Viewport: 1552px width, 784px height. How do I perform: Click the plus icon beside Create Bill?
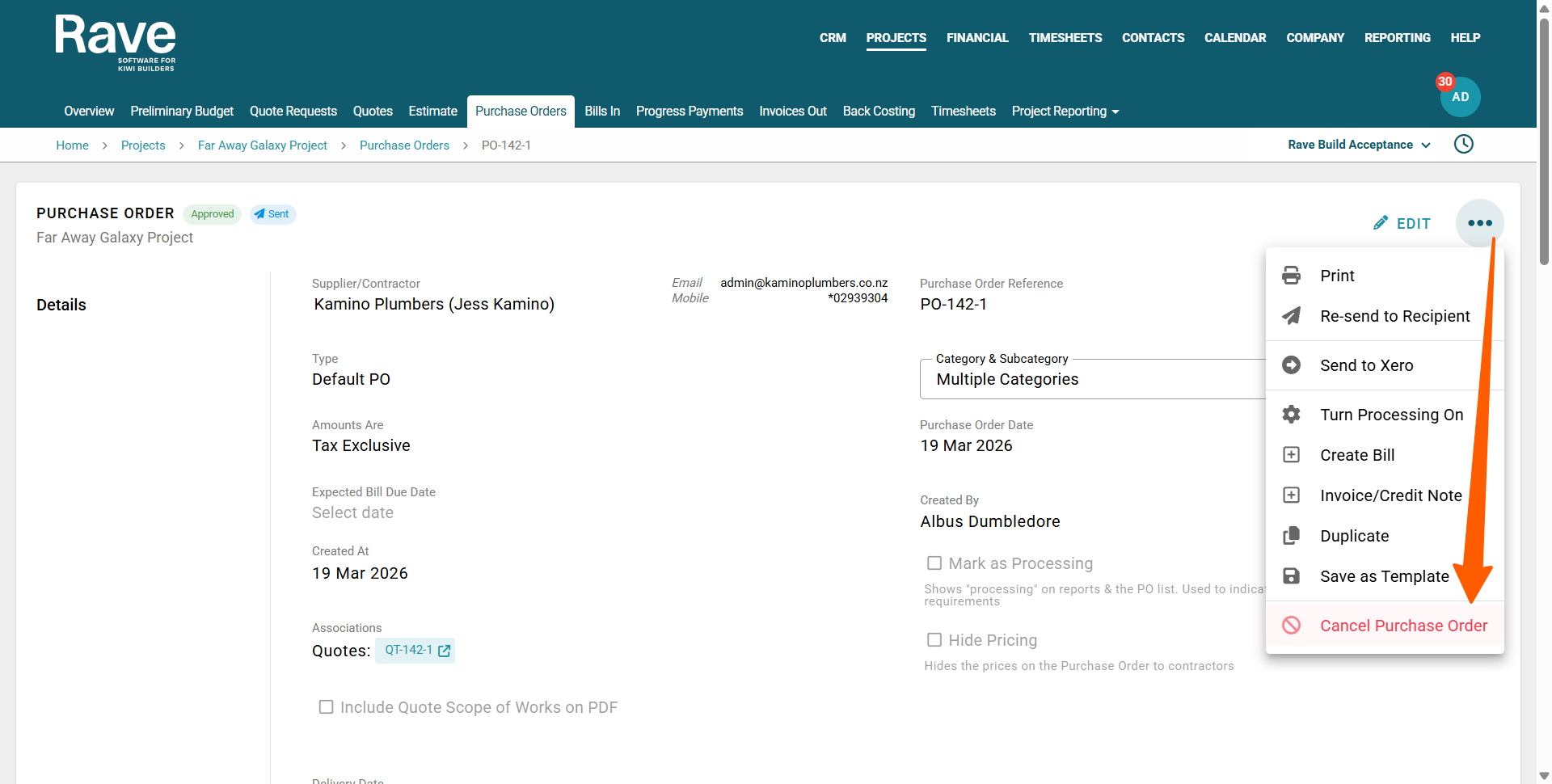(x=1292, y=455)
